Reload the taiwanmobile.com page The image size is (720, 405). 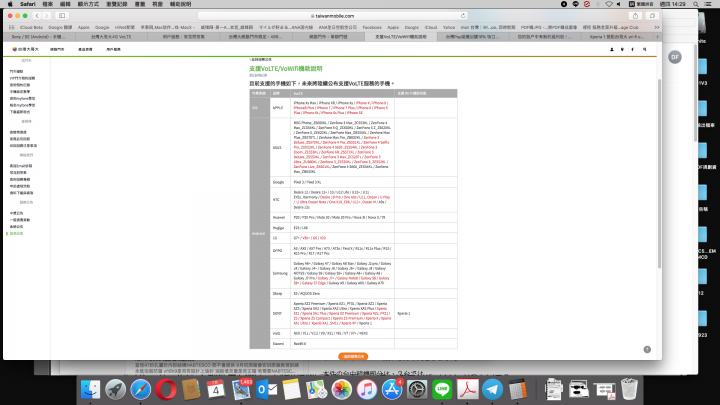pyautogui.click(x=463, y=16)
